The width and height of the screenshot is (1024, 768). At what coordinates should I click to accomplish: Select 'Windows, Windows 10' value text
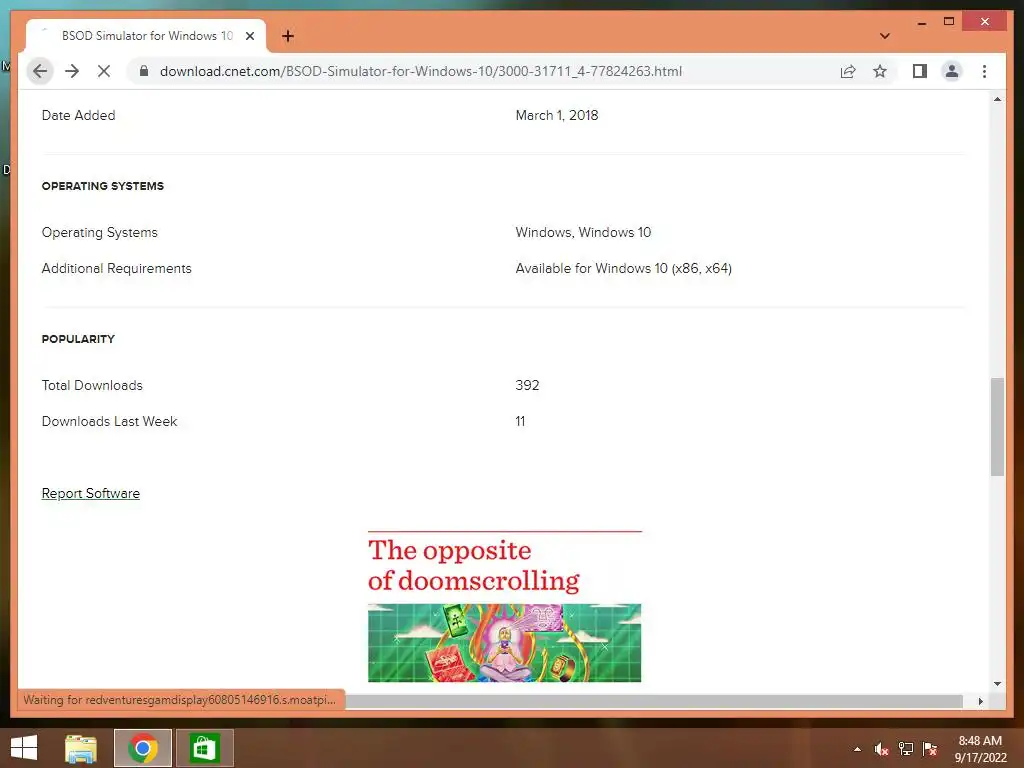[x=583, y=232]
